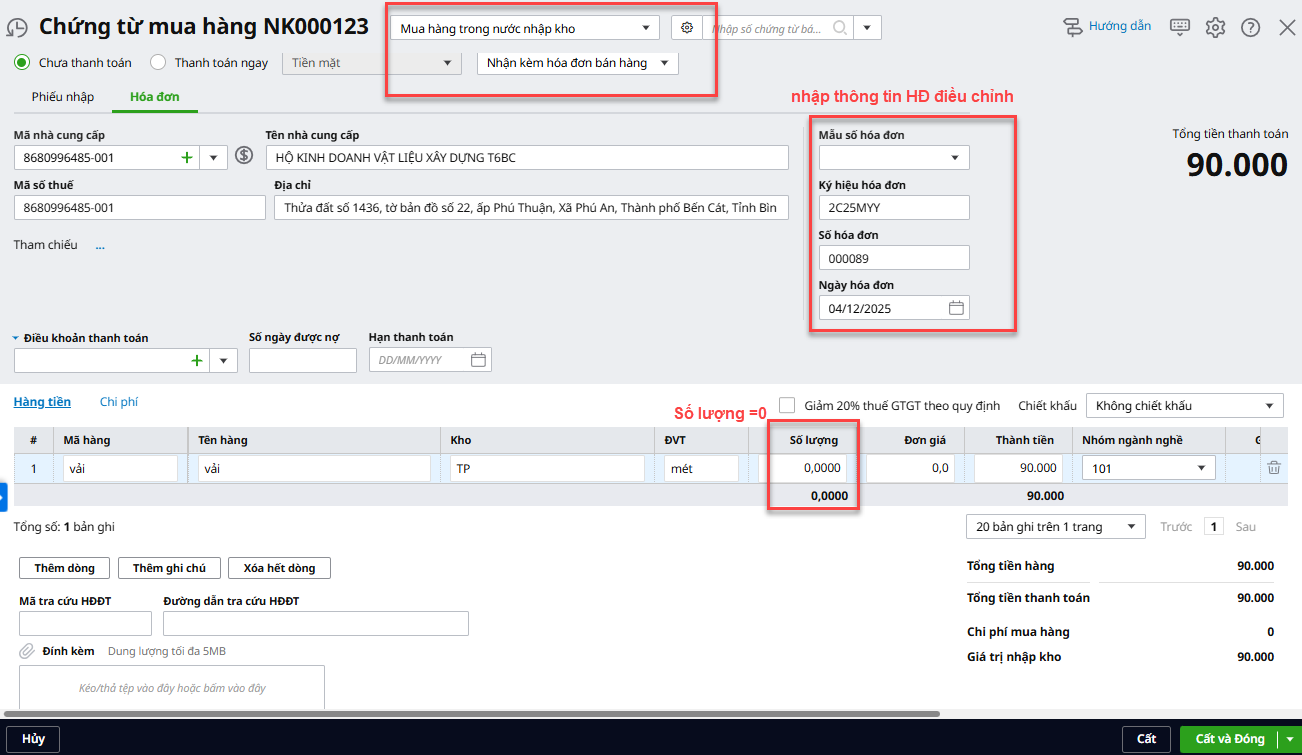Screen dimensions: 1302x755
Task: Switch to the Phiếu nhập tab
Action: tap(62, 97)
